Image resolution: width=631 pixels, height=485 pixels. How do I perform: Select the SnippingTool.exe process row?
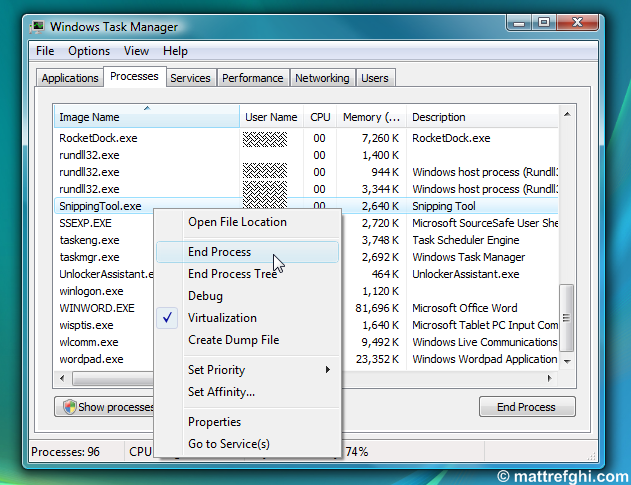coord(306,206)
